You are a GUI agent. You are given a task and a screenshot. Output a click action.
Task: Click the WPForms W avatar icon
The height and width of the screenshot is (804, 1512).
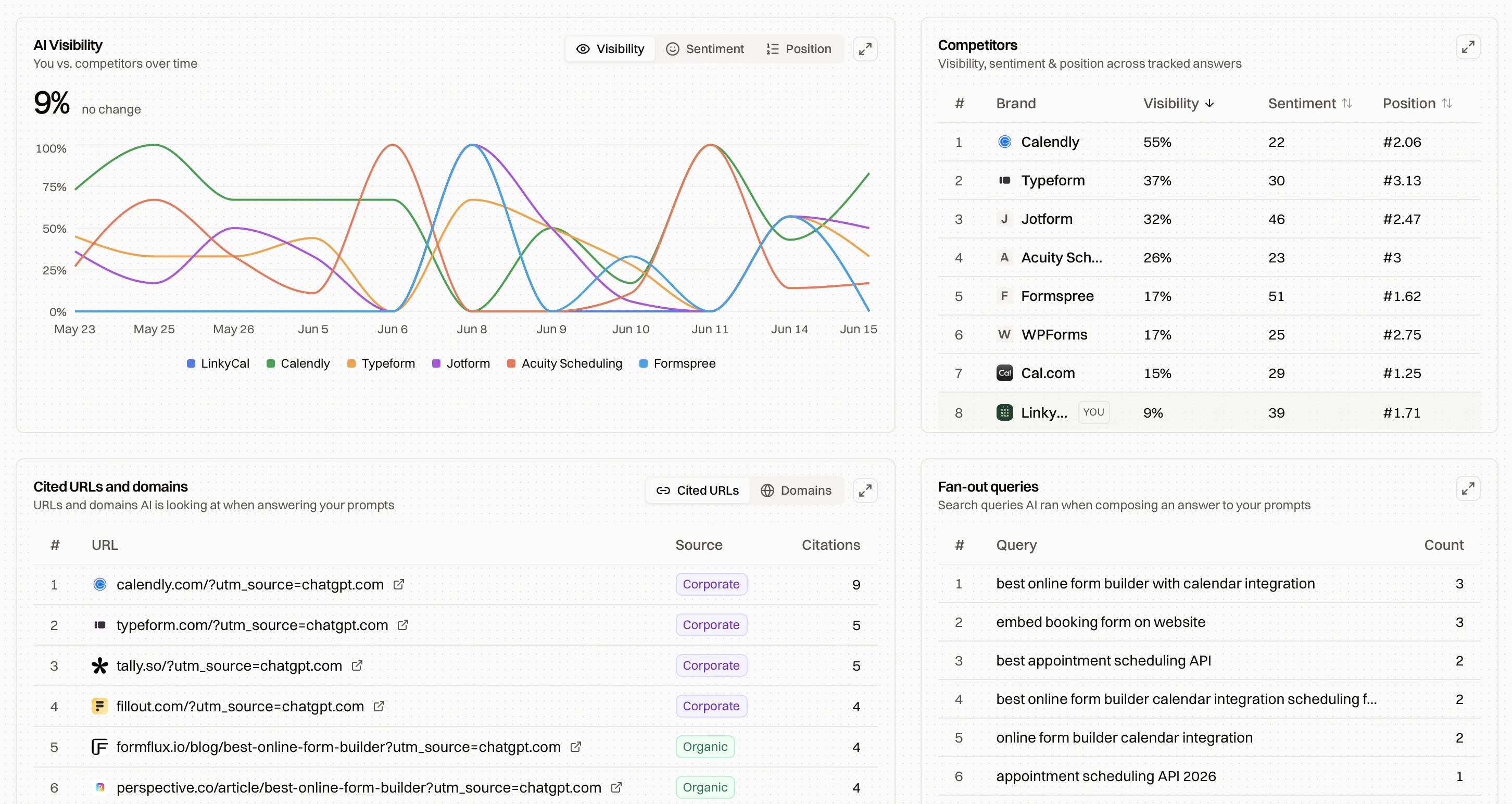tap(1004, 334)
